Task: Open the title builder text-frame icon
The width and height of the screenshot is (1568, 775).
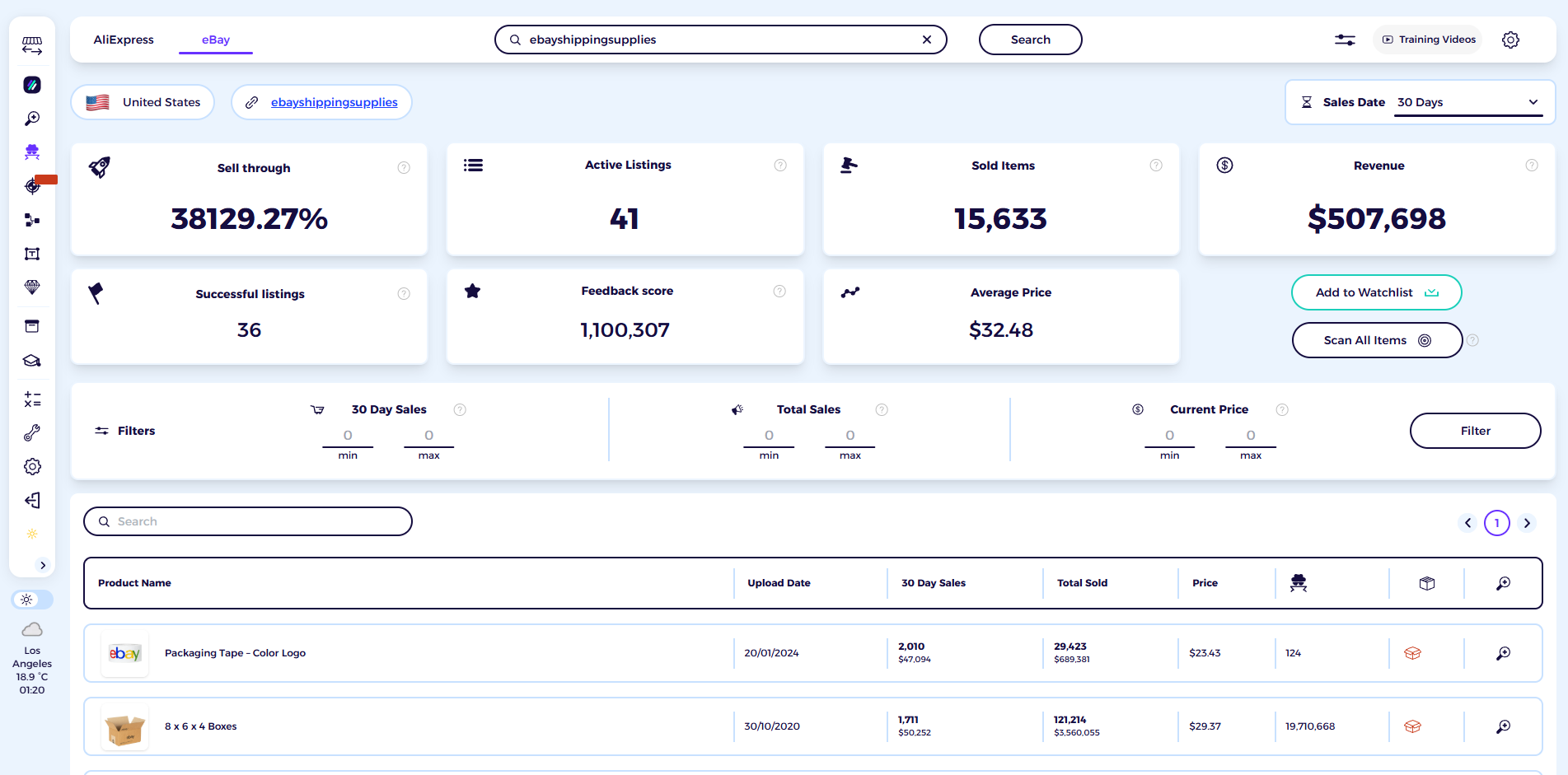Action: (x=32, y=254)
